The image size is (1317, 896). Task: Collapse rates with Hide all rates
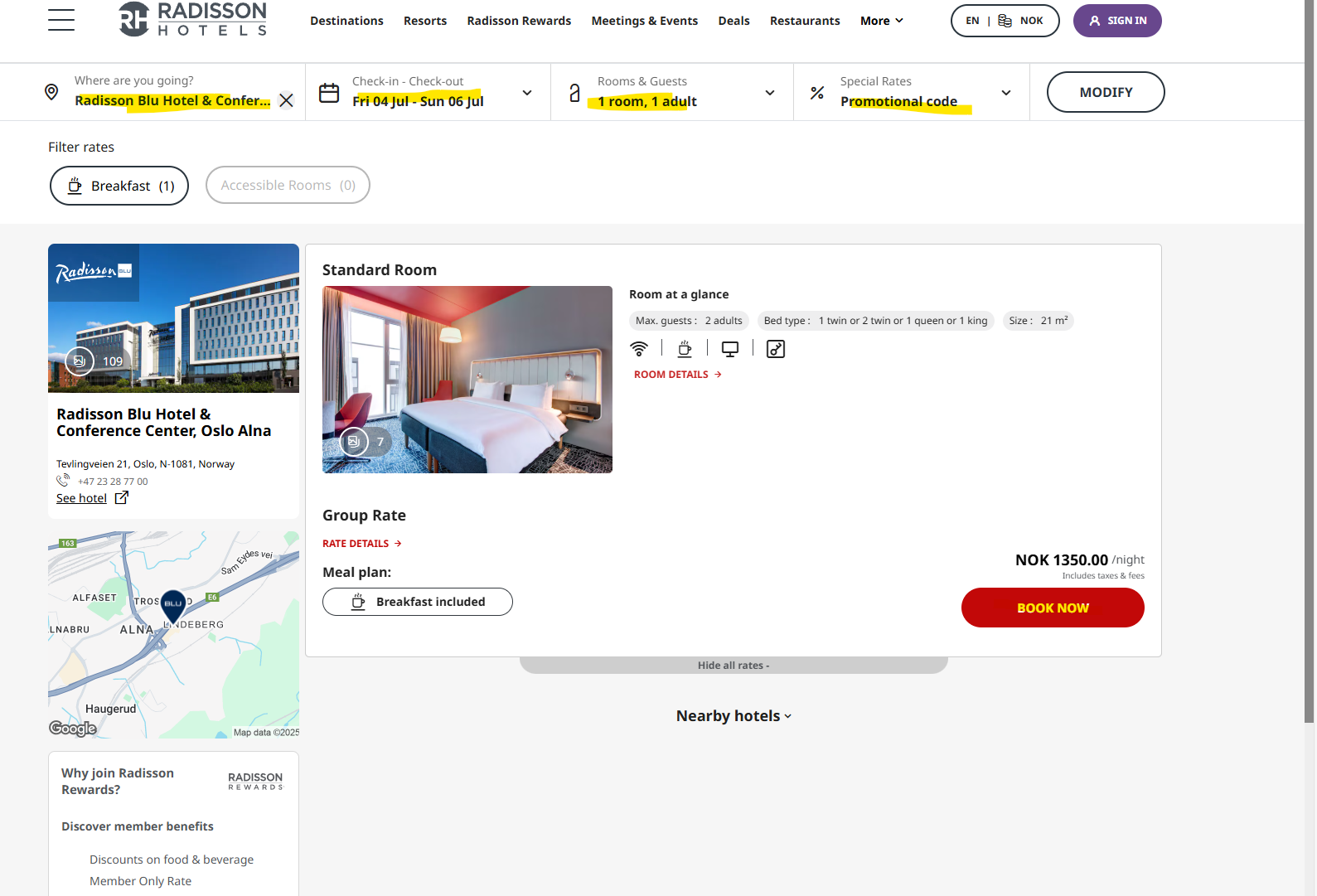734,666
